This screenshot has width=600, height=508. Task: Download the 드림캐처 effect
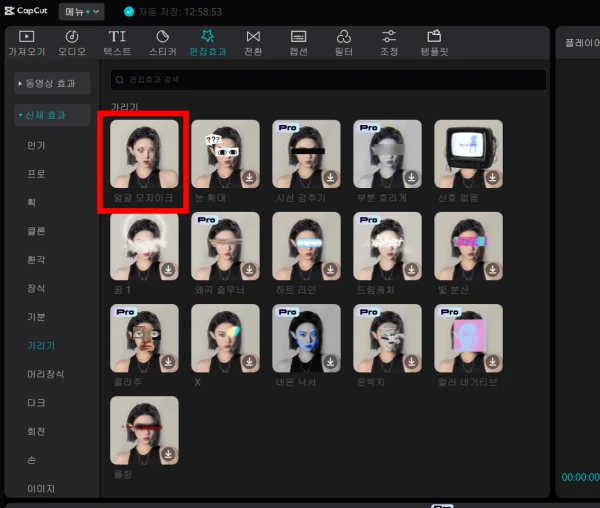(x=411, y=270)
